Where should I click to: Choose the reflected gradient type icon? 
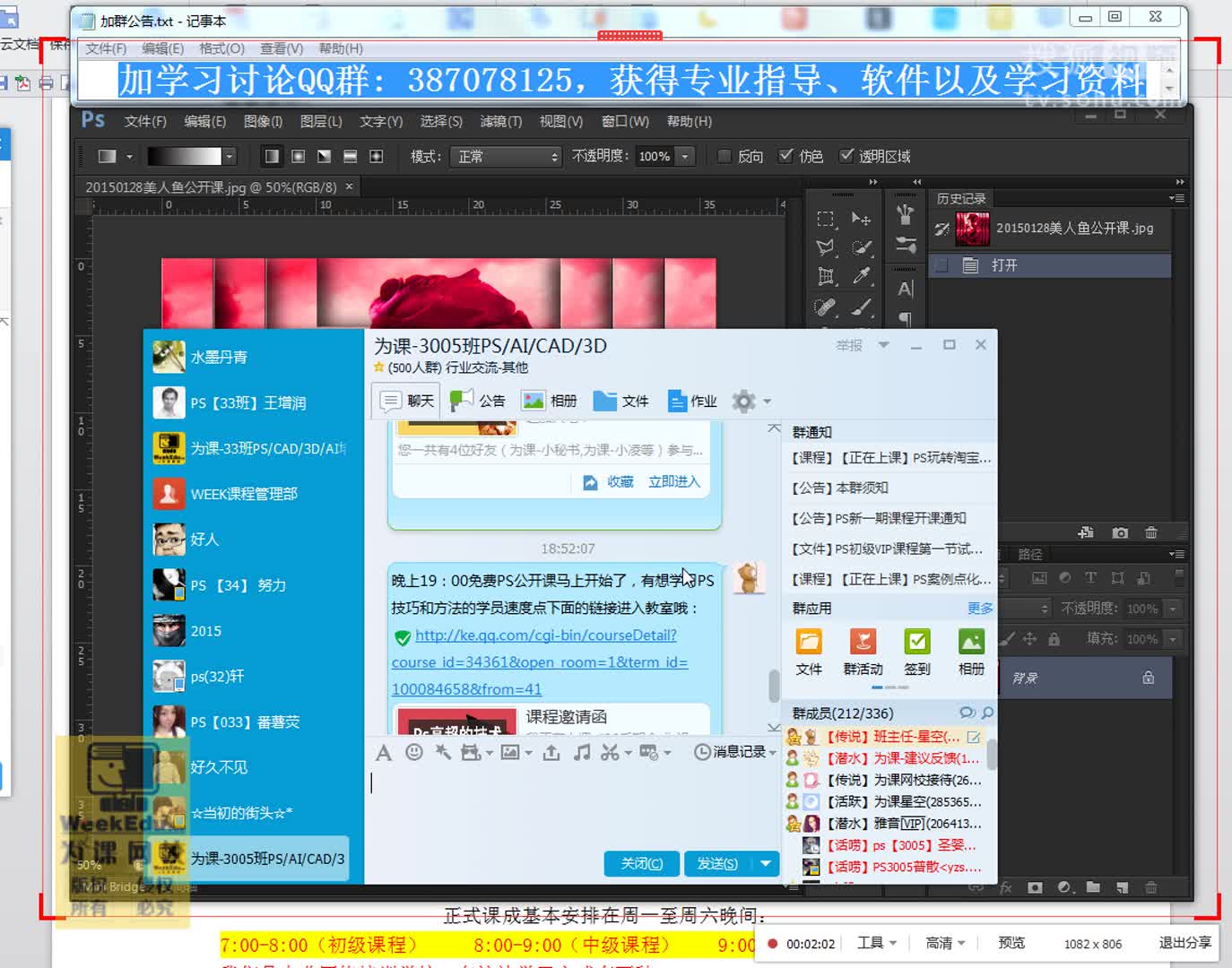(350, 156)
